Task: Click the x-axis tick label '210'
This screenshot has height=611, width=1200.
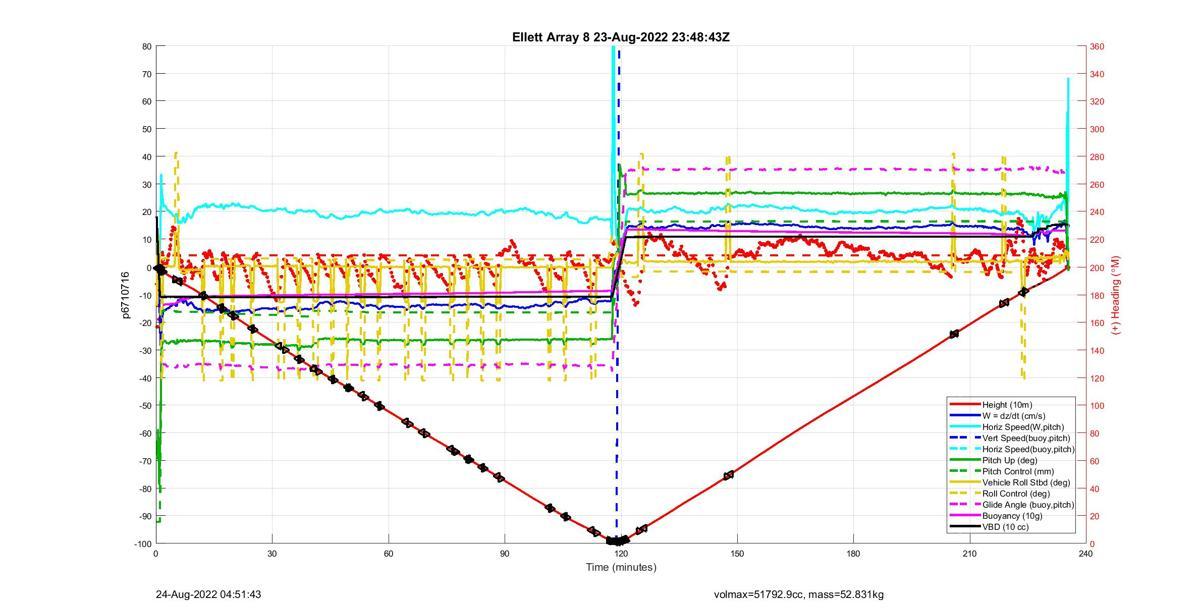Action: pyautogui.click(x=969, y=553)
